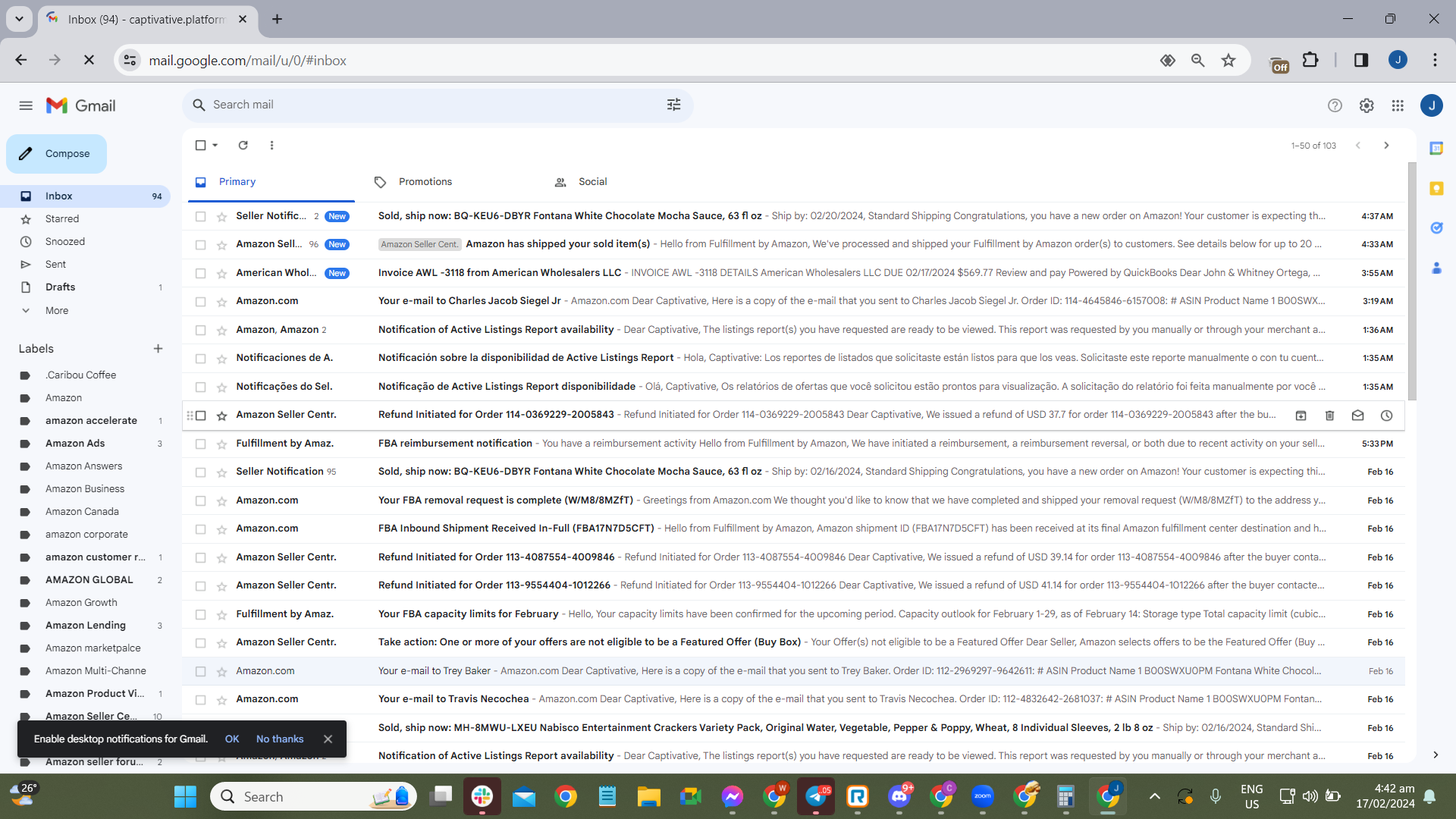1456x819 pixels.
Task: Star the Notificaciones de A. email
Action: [221, 358]
